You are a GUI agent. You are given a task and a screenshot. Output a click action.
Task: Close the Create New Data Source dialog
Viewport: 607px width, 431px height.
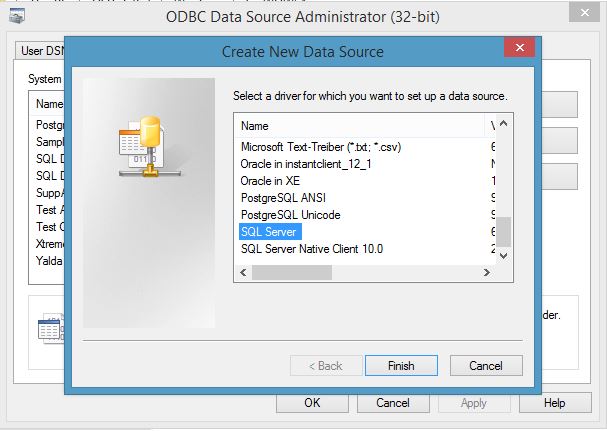520,47
